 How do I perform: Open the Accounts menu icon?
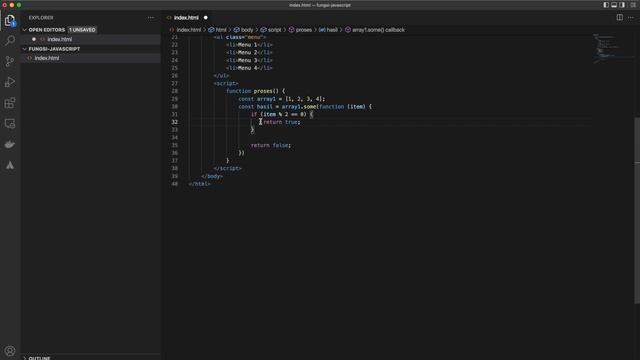coord(10,351)
